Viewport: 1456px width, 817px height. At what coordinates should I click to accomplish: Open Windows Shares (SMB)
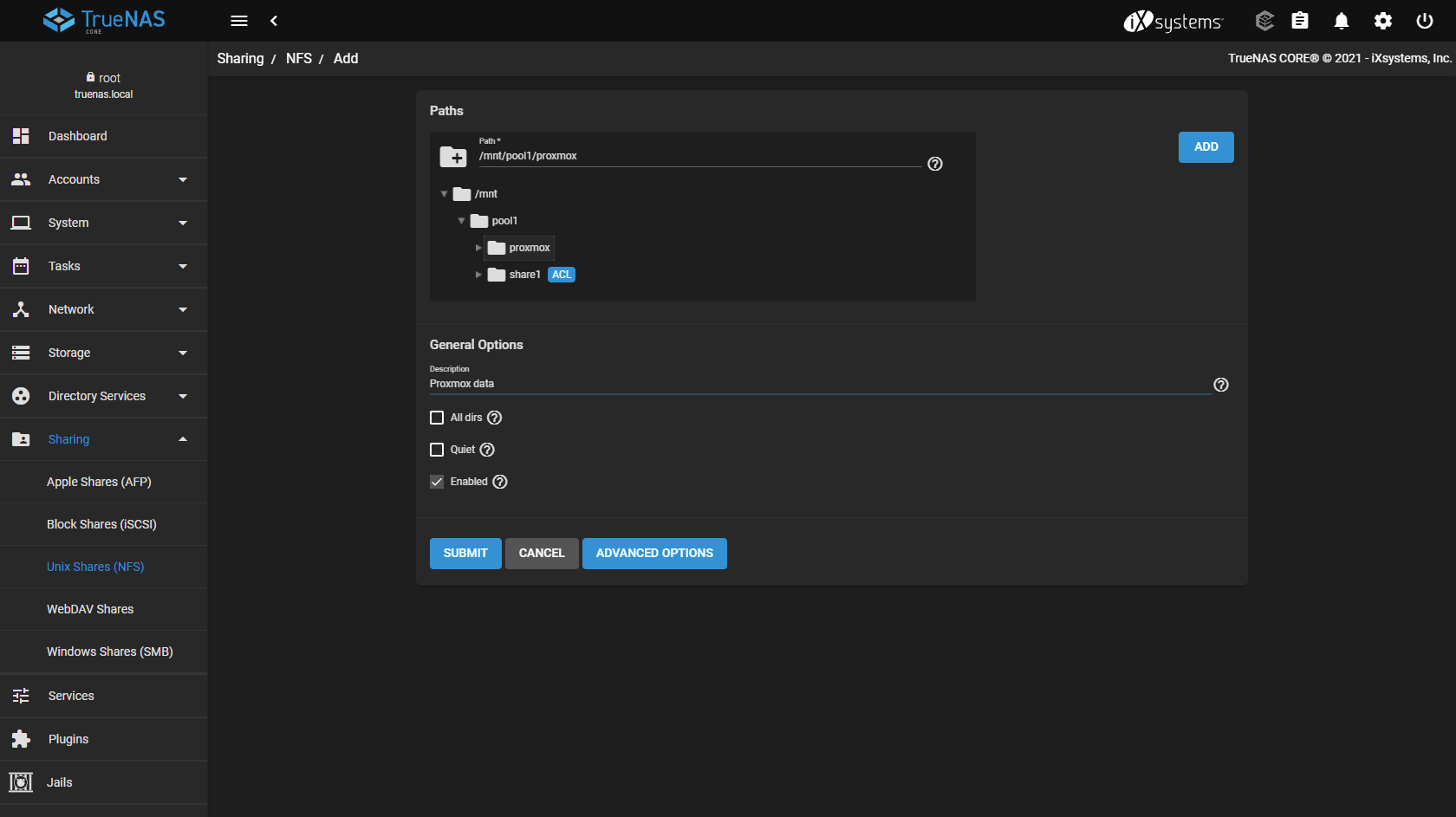click(110, 652)
